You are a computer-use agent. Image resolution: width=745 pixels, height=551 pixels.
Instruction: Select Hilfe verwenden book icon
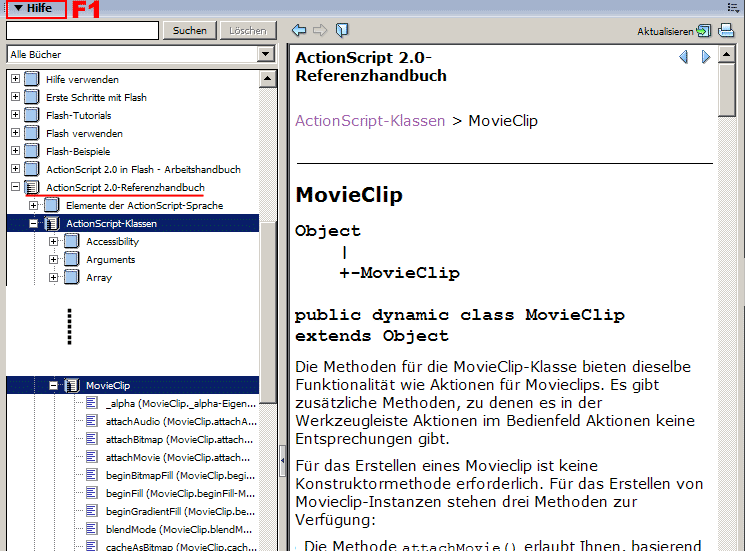pyautogui.click(x=32, y=79)
